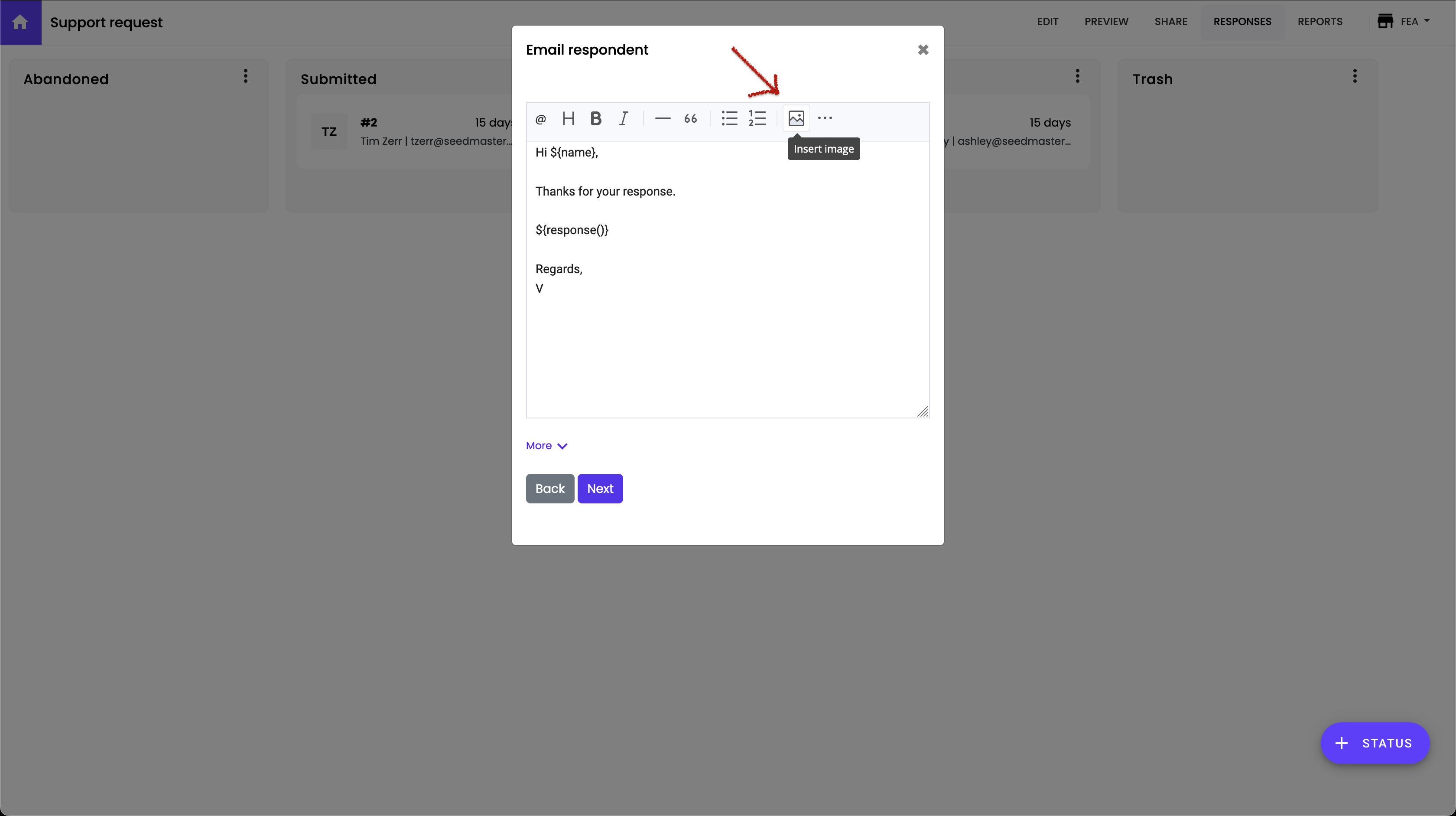Open the Abandoned column options menu

[245, 76]
